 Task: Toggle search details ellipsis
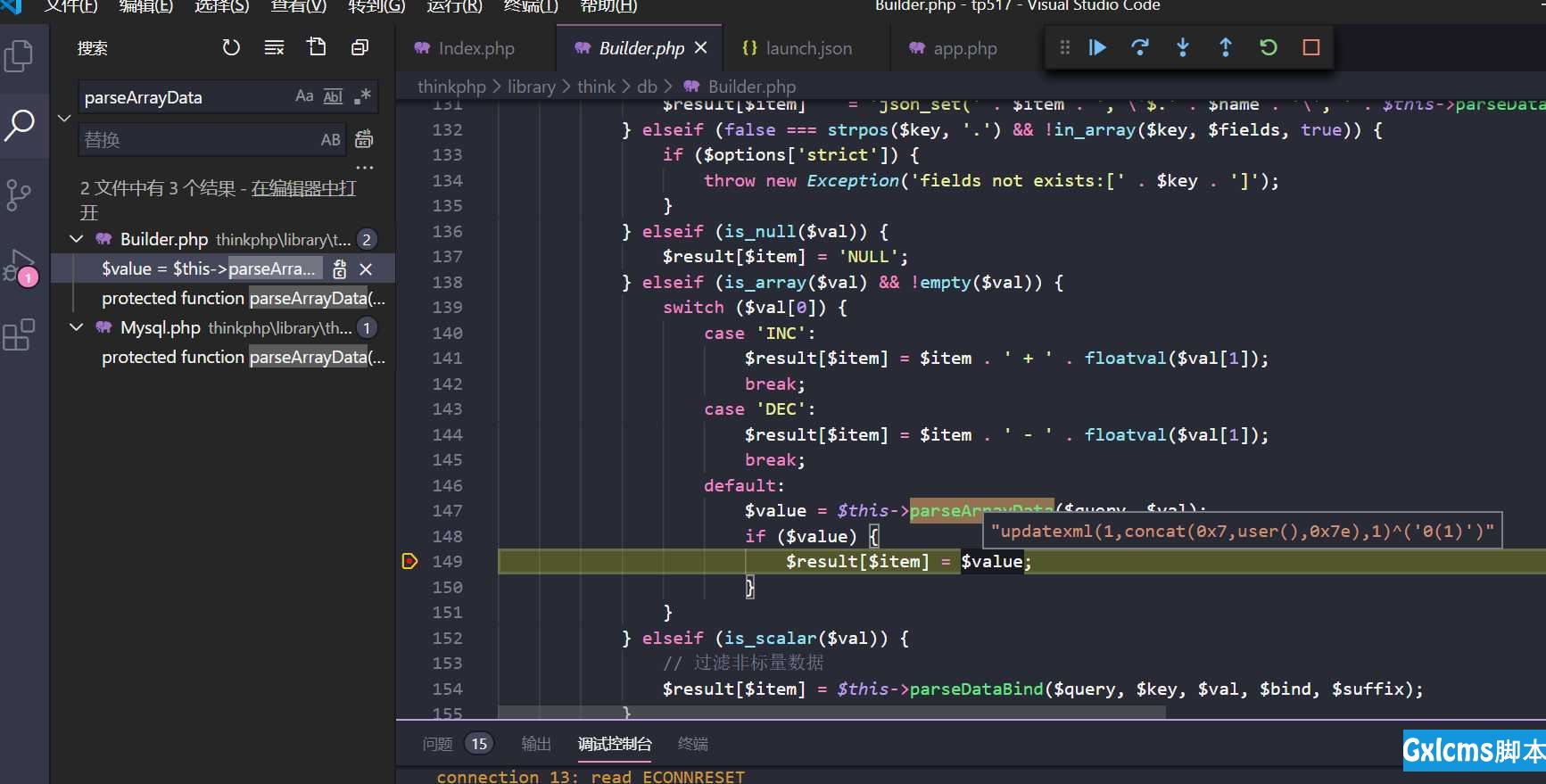[x=365, y=168]
